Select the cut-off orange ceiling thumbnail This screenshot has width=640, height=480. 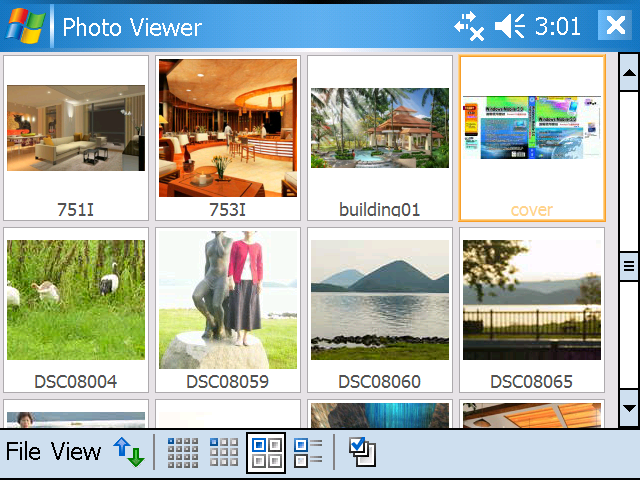coord(532,416)
